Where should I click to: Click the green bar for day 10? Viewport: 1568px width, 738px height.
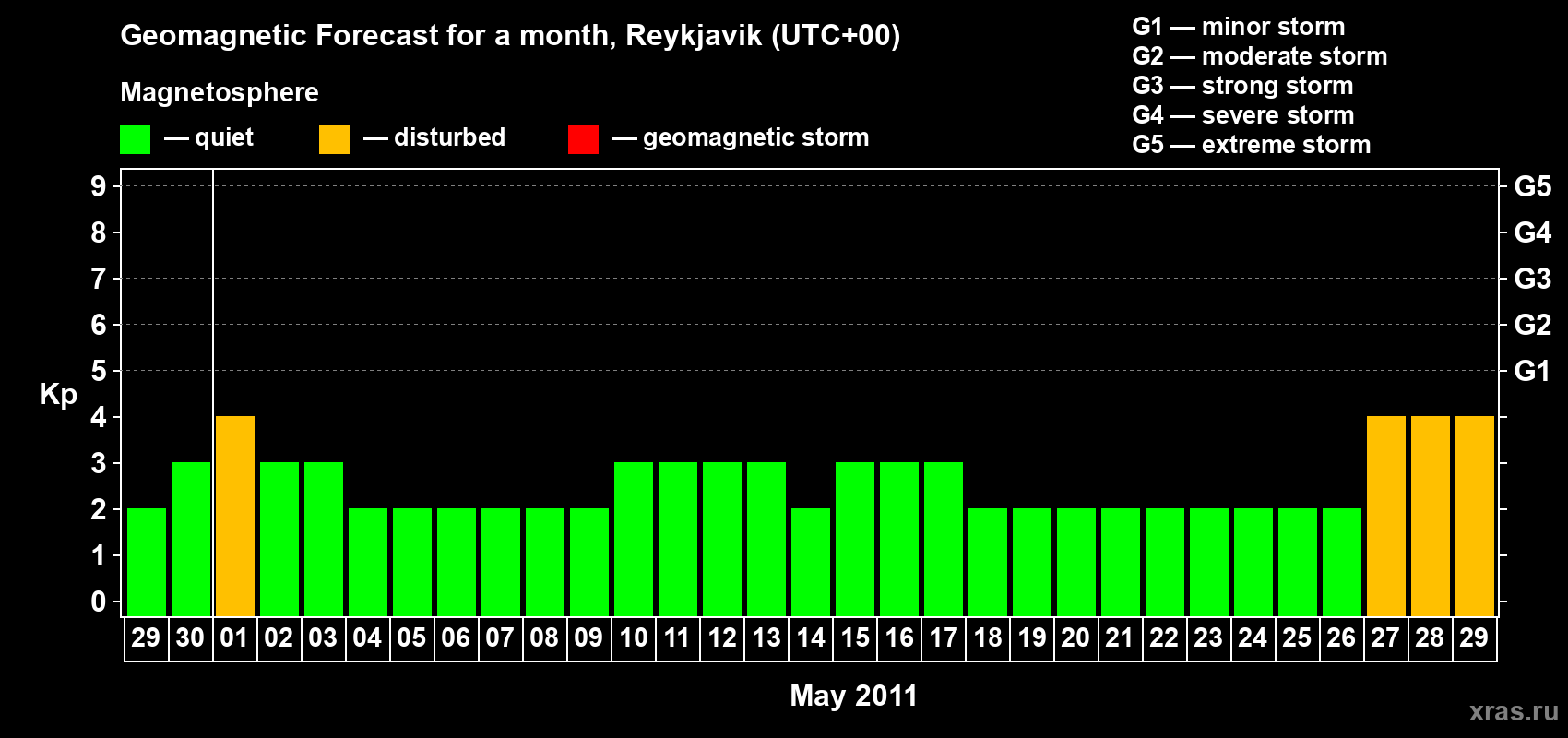[634, 540]
